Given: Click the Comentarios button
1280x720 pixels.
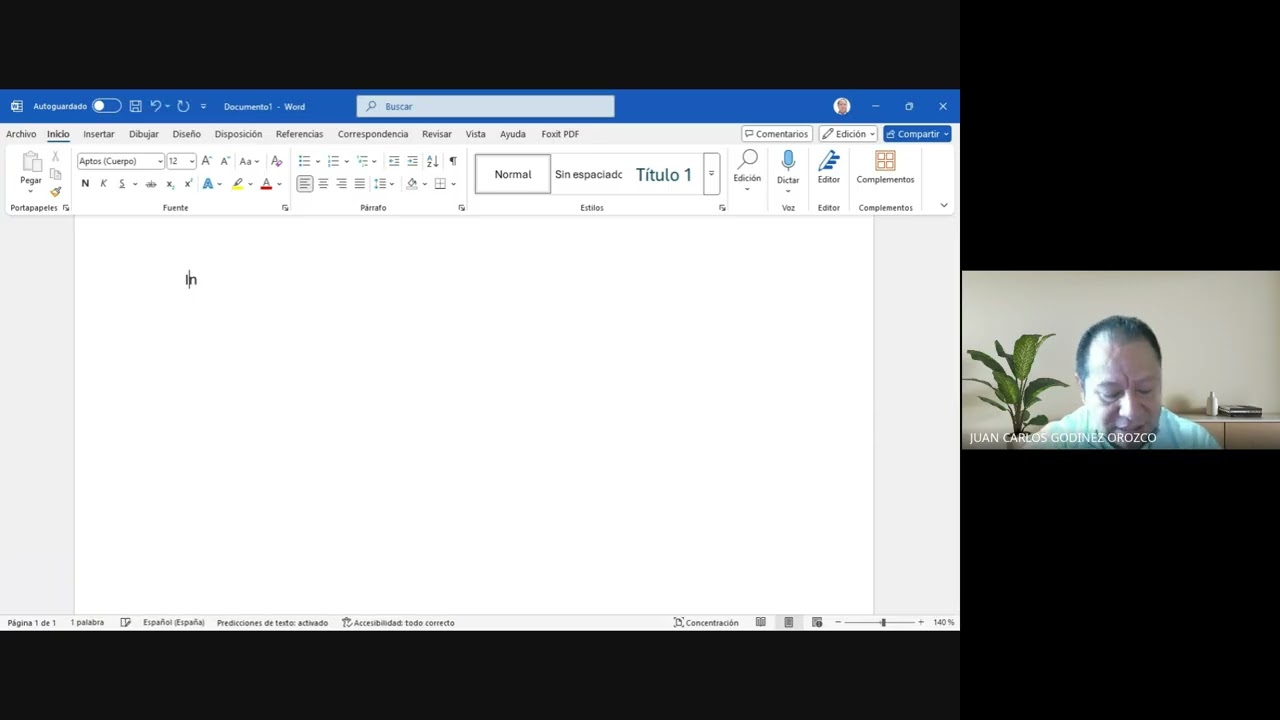Looking at the screenshot, I should pos(777,134).
